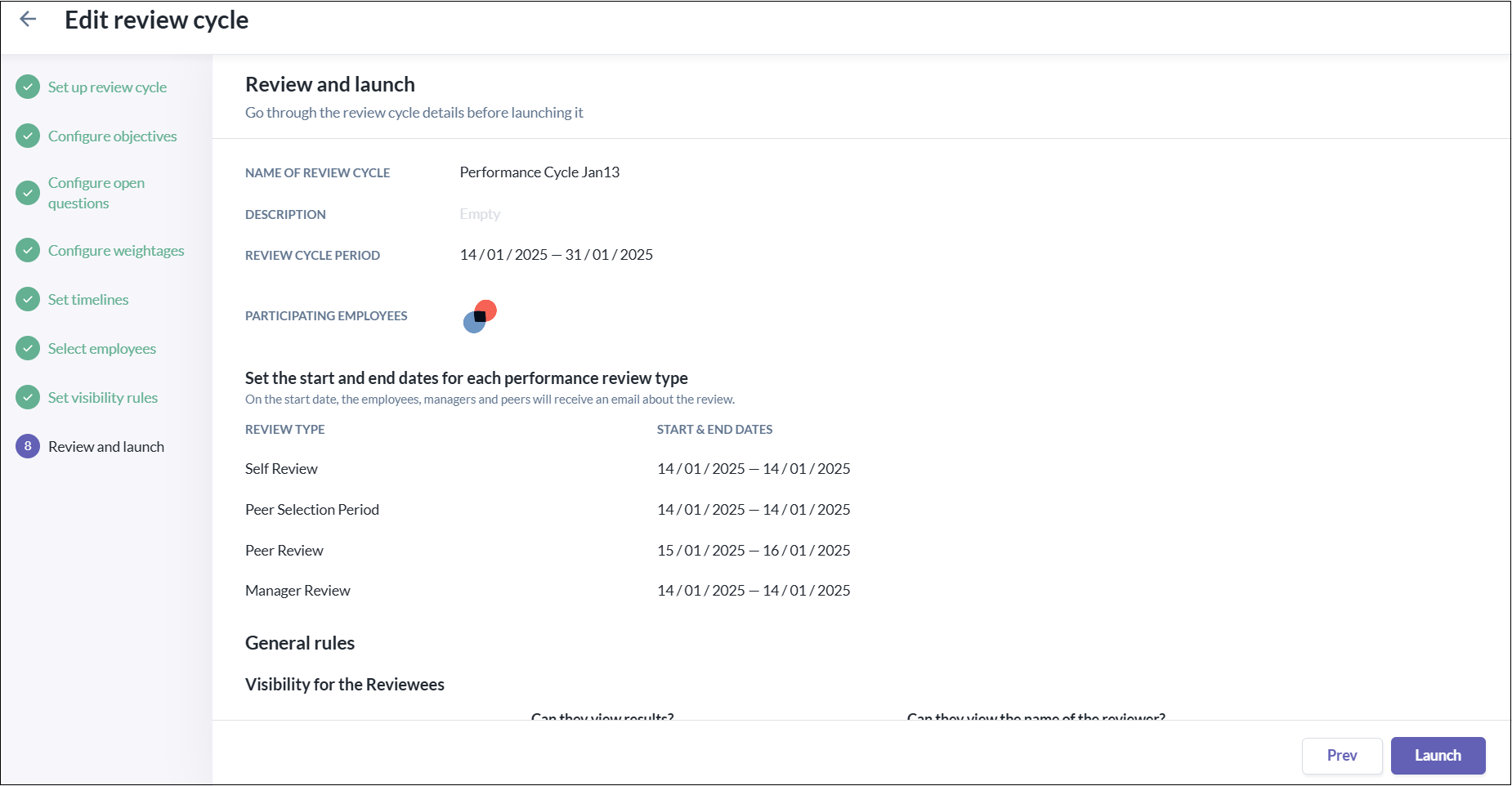Click the Peer Review row label

click(x=284, y=551)
